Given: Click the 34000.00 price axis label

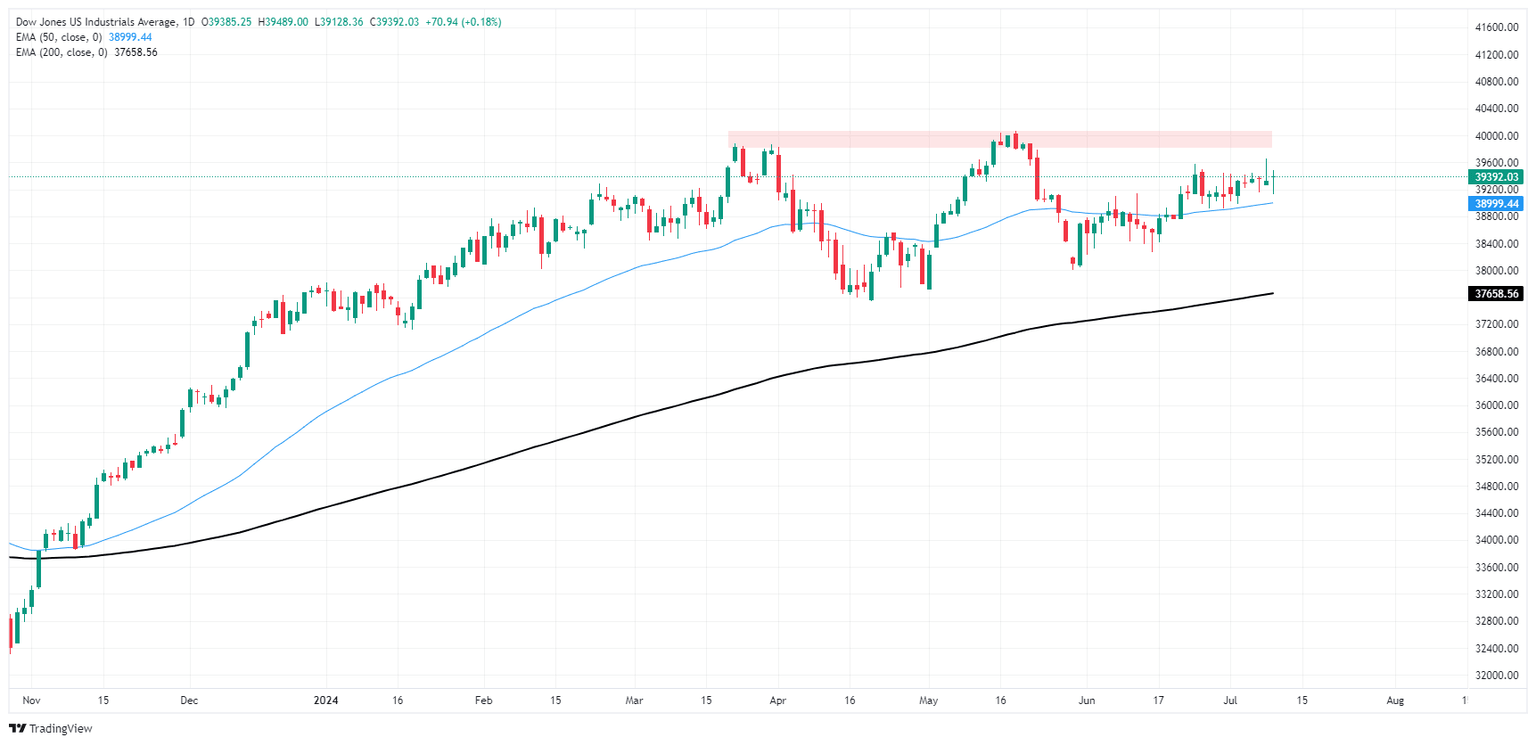Looking at the screenshot, I should pyautogui.click(x=1498, y=541).
